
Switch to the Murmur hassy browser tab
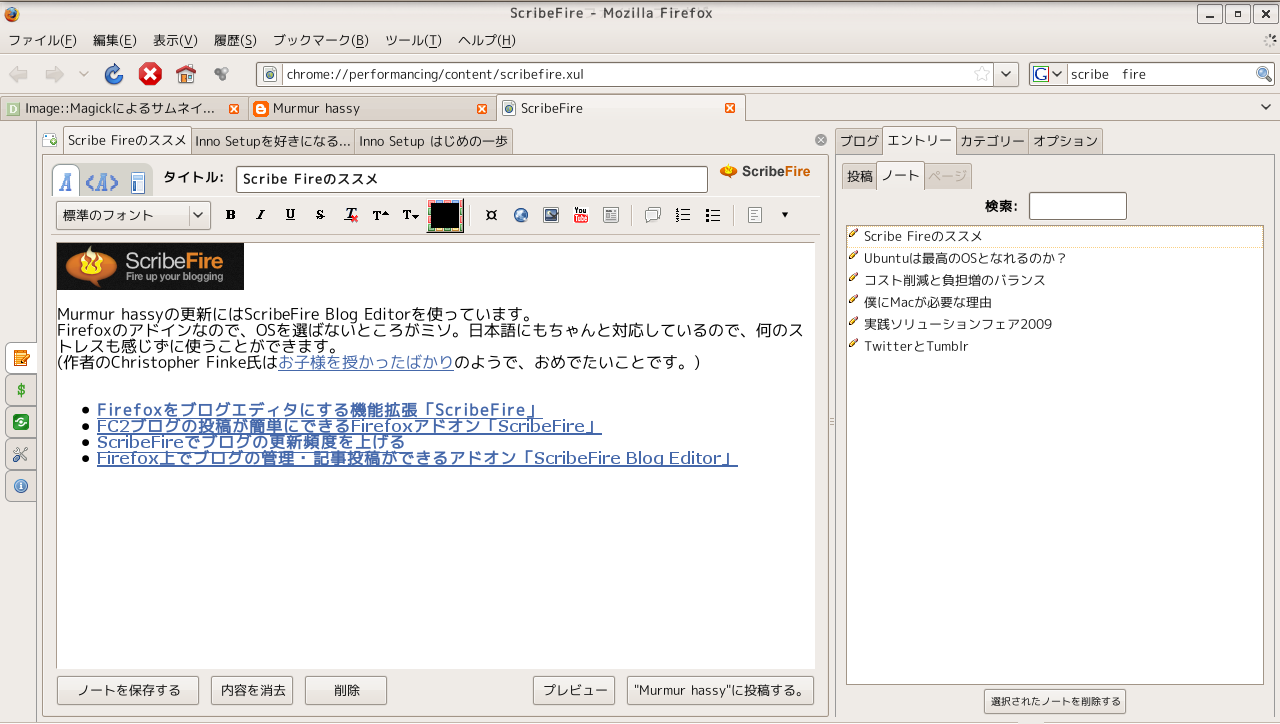(371, 108)
